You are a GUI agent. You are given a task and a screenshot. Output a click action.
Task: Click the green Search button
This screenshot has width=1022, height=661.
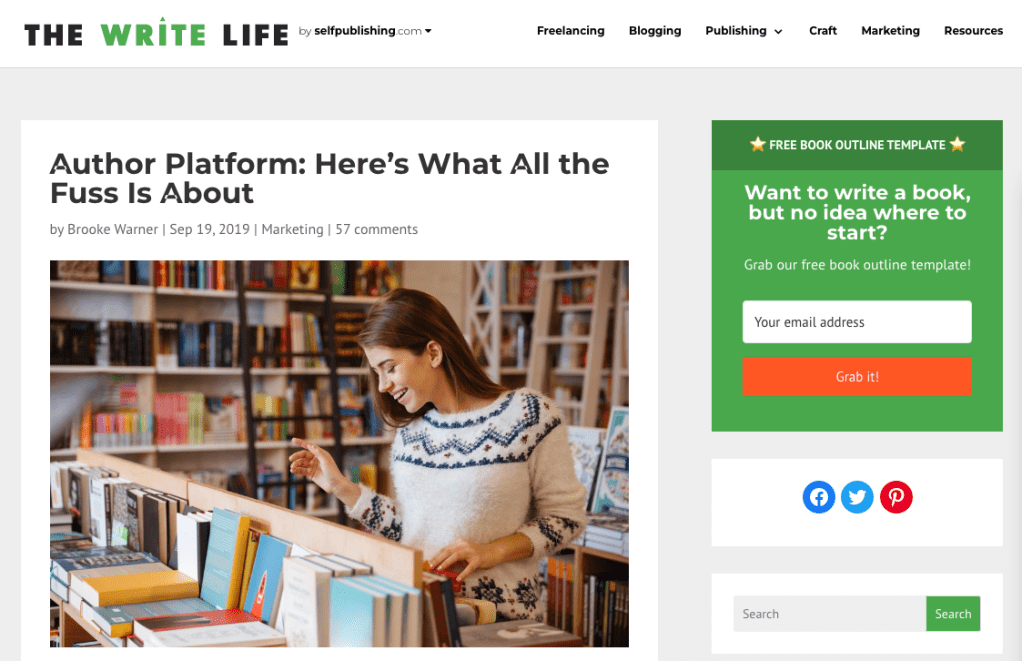953,613
